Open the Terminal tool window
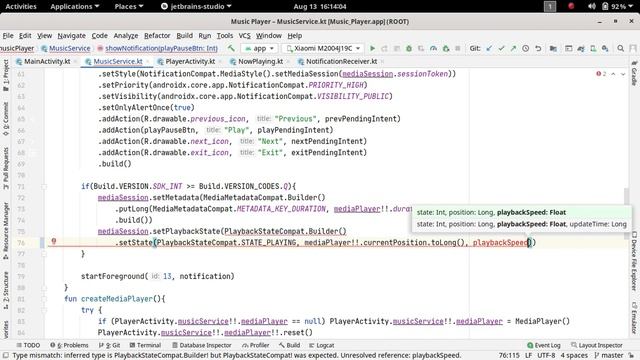 coord(145,345)
